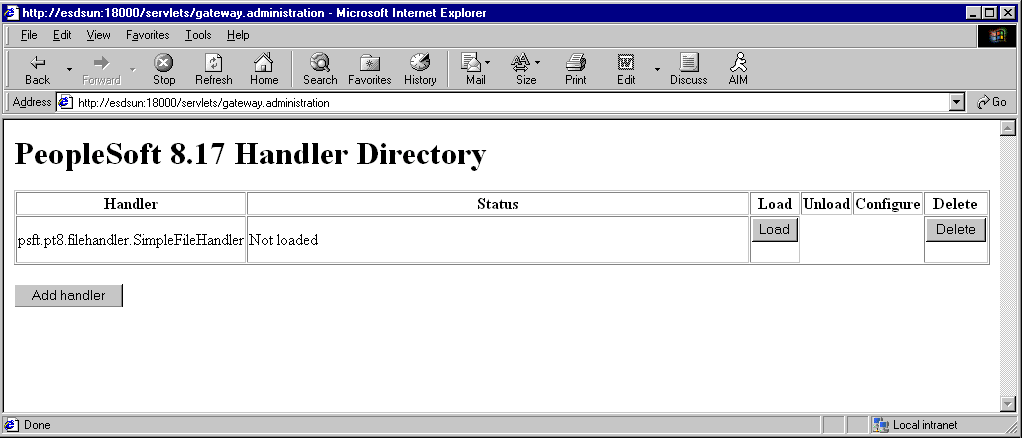1022x438 pixels.
Task: Open the View menu
Action: 98,35
